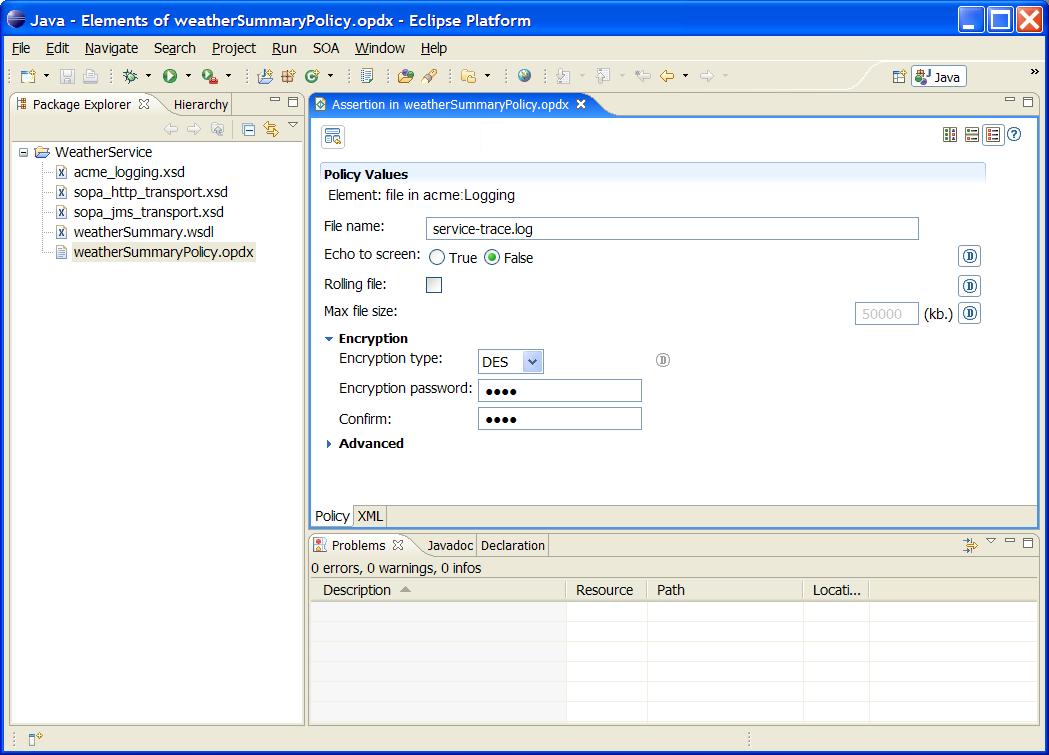The image size is (1049, 755).
Task: Click the New wizard toolbar icon
Action: pyautogui.click(x=28, y=76)
